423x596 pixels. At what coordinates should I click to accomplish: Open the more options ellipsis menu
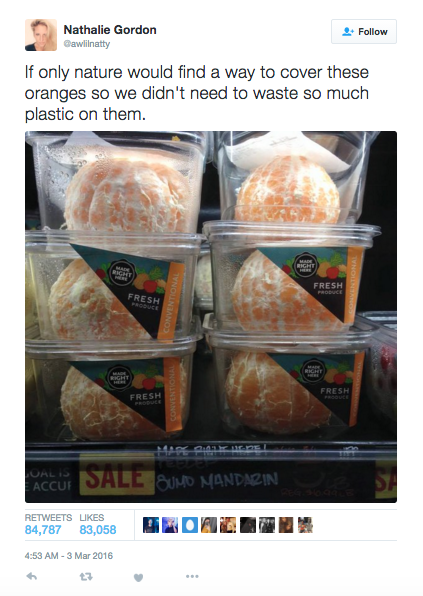(192, 577)
